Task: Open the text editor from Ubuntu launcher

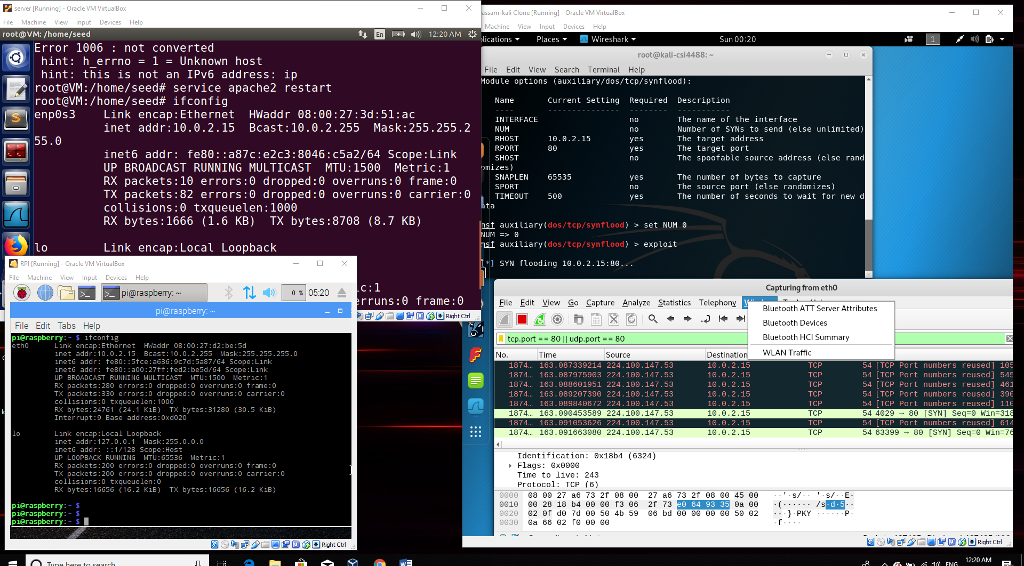Action: pos(15,88)
